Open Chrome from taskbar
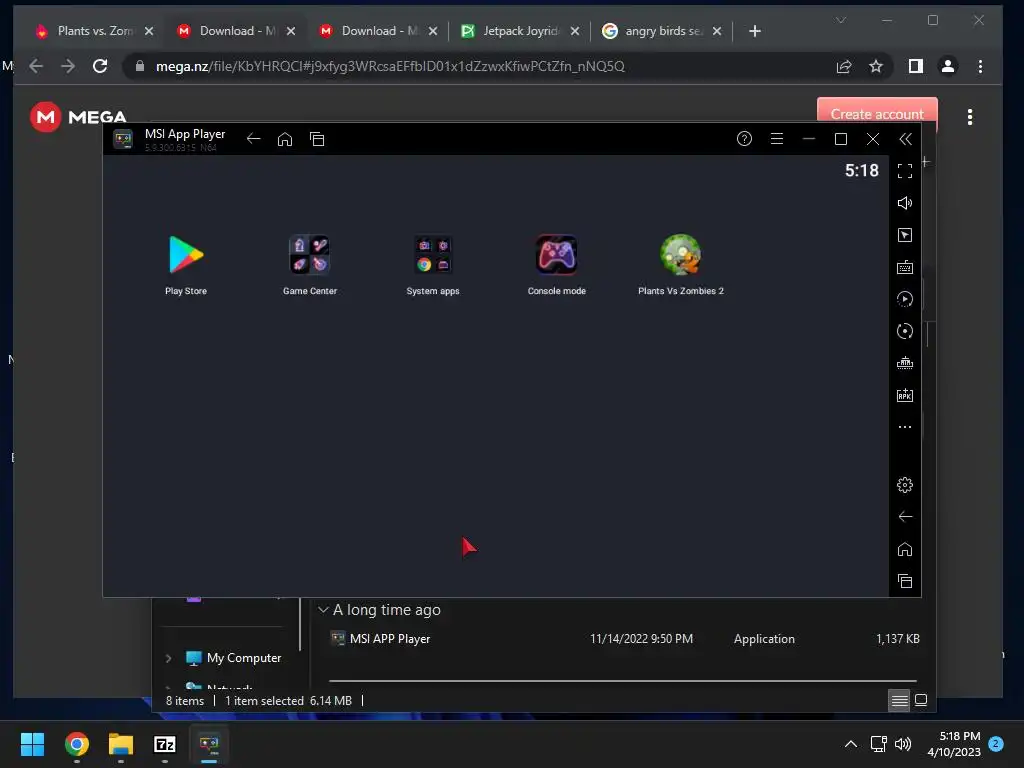 tap(76, 744)
